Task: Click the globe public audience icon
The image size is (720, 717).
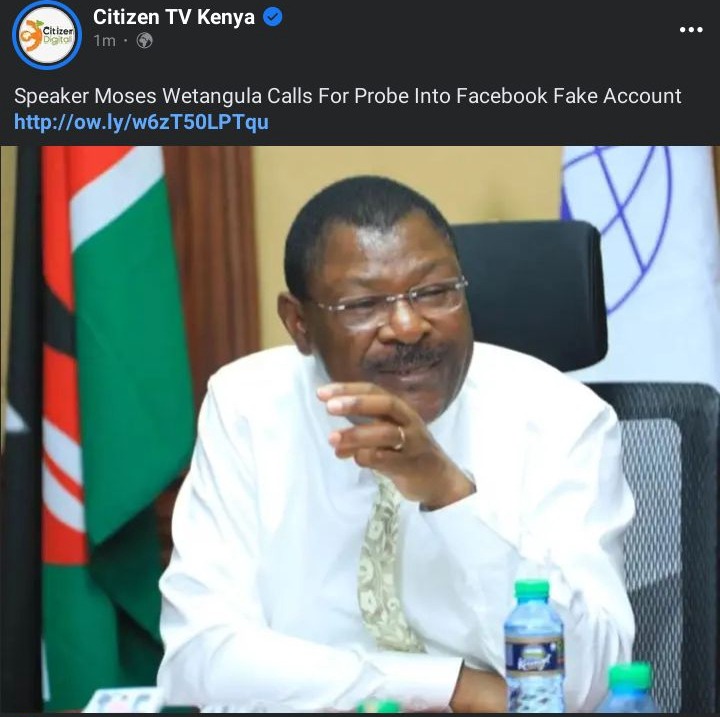Action: pyautogui.click(x=145, y=41)
